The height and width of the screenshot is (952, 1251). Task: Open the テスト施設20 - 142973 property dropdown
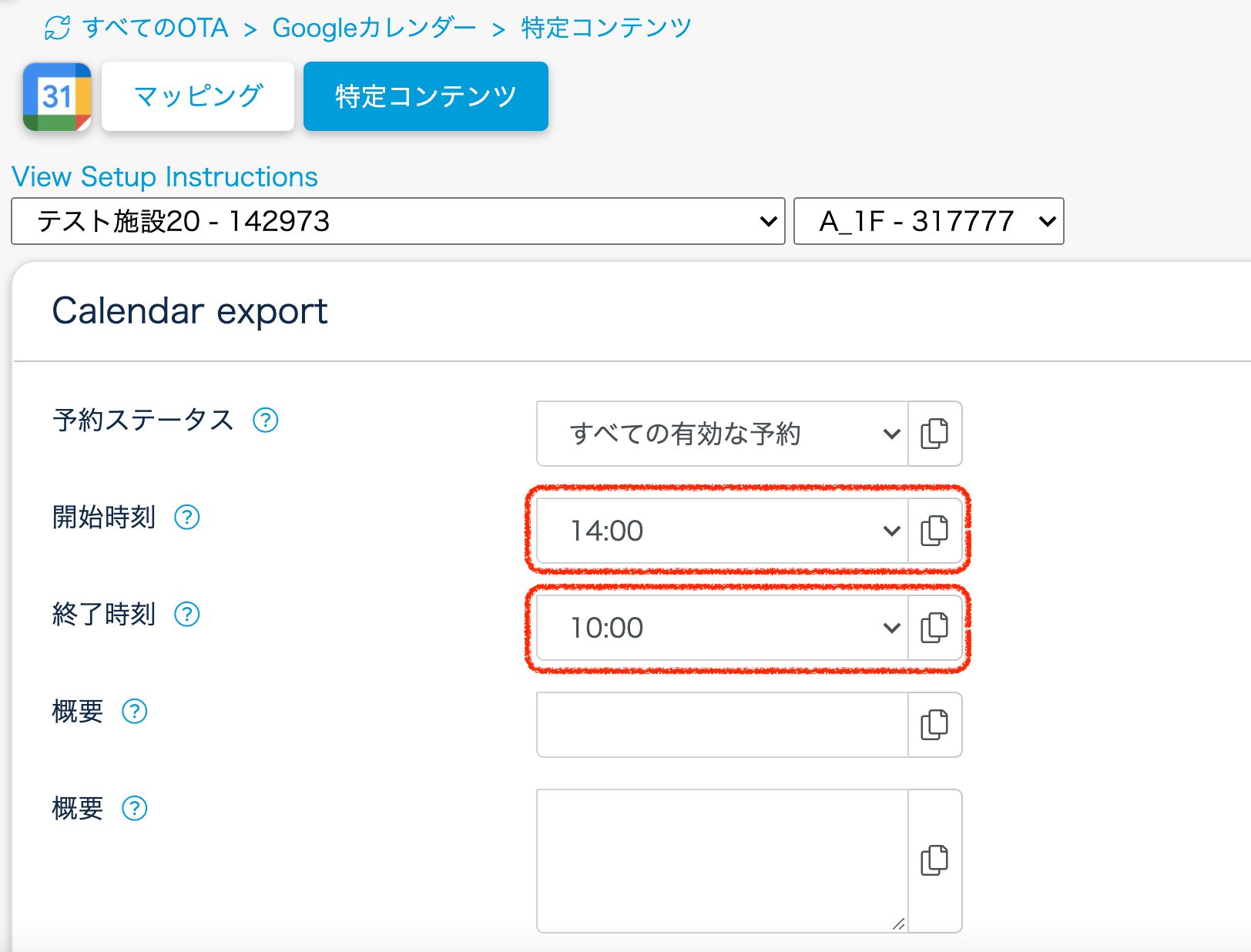(397, 222)
